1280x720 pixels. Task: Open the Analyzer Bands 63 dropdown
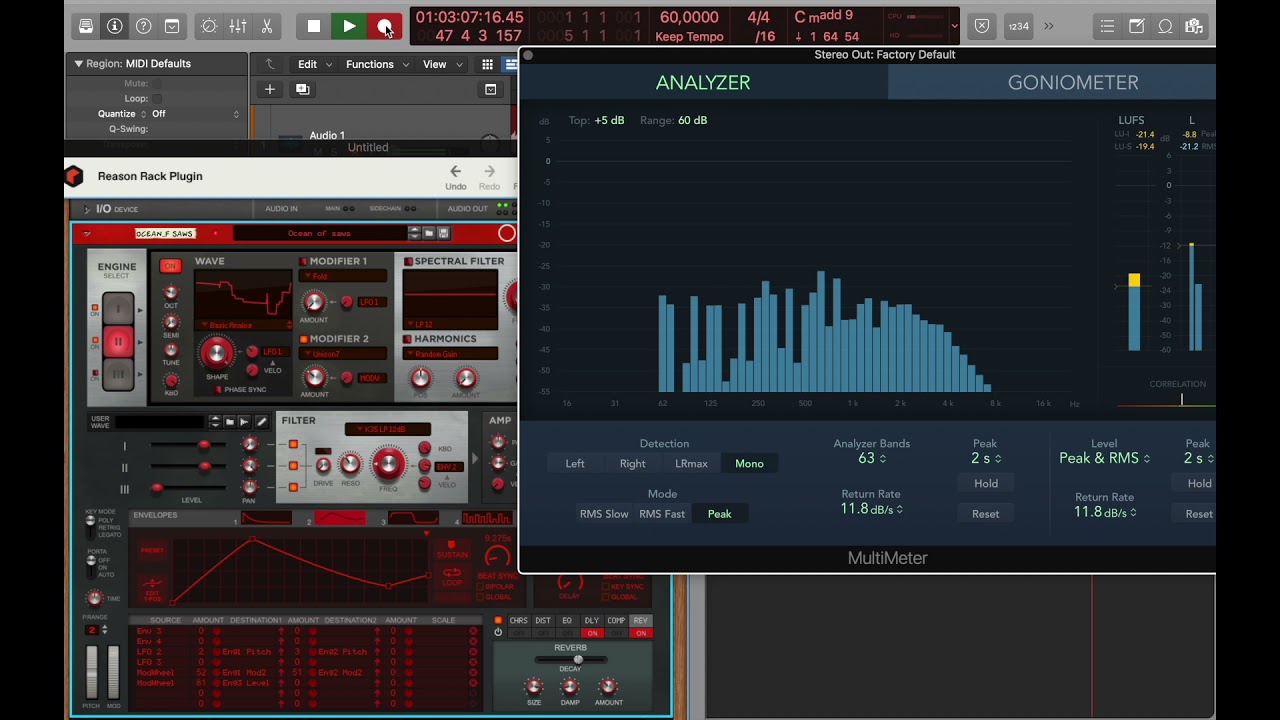pos(872,458)
